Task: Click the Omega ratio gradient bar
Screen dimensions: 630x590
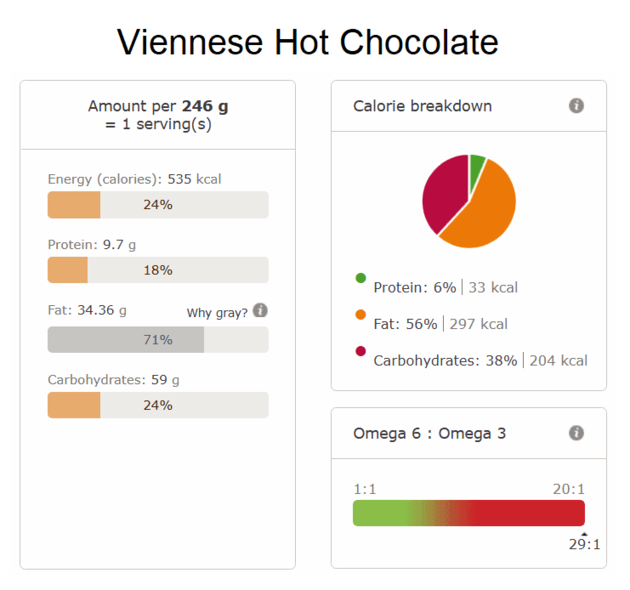Action: click(468, 513)
